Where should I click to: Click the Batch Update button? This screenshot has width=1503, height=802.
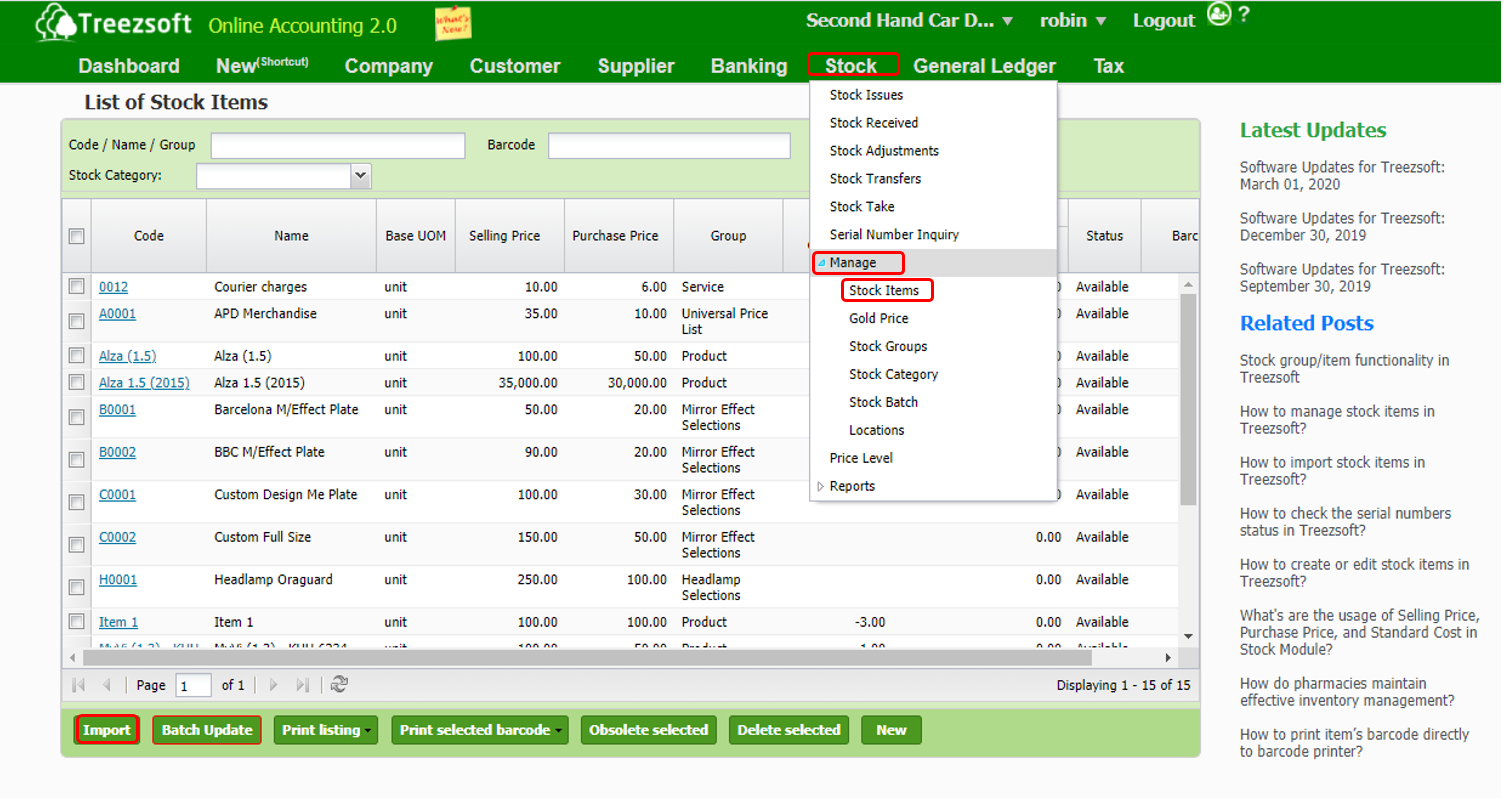coord(207,730)
